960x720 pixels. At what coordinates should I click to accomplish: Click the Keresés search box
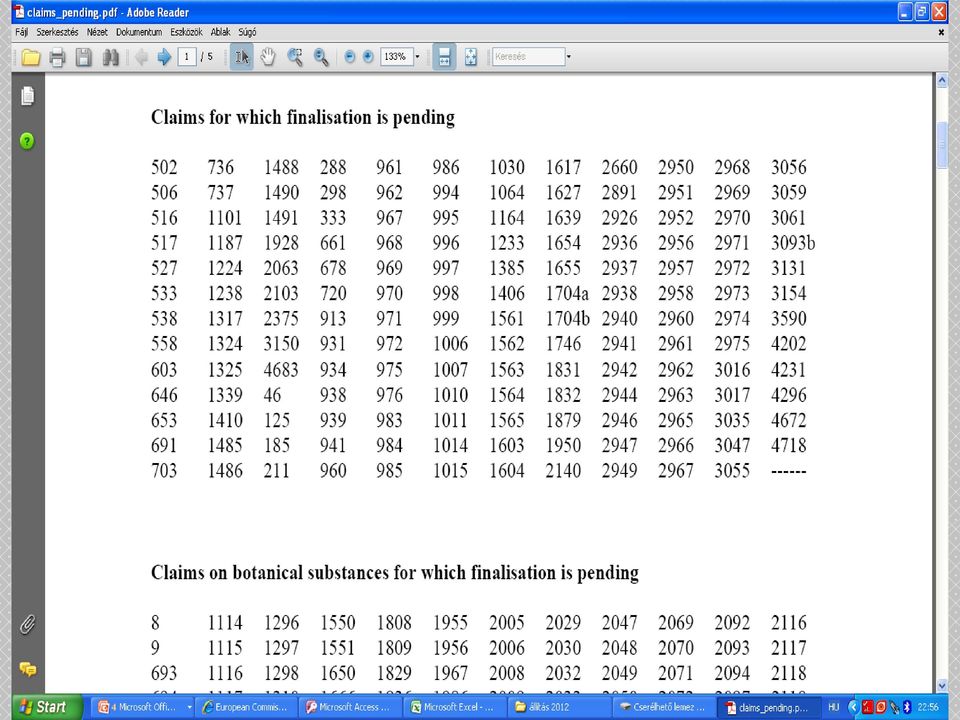point(528,57)
